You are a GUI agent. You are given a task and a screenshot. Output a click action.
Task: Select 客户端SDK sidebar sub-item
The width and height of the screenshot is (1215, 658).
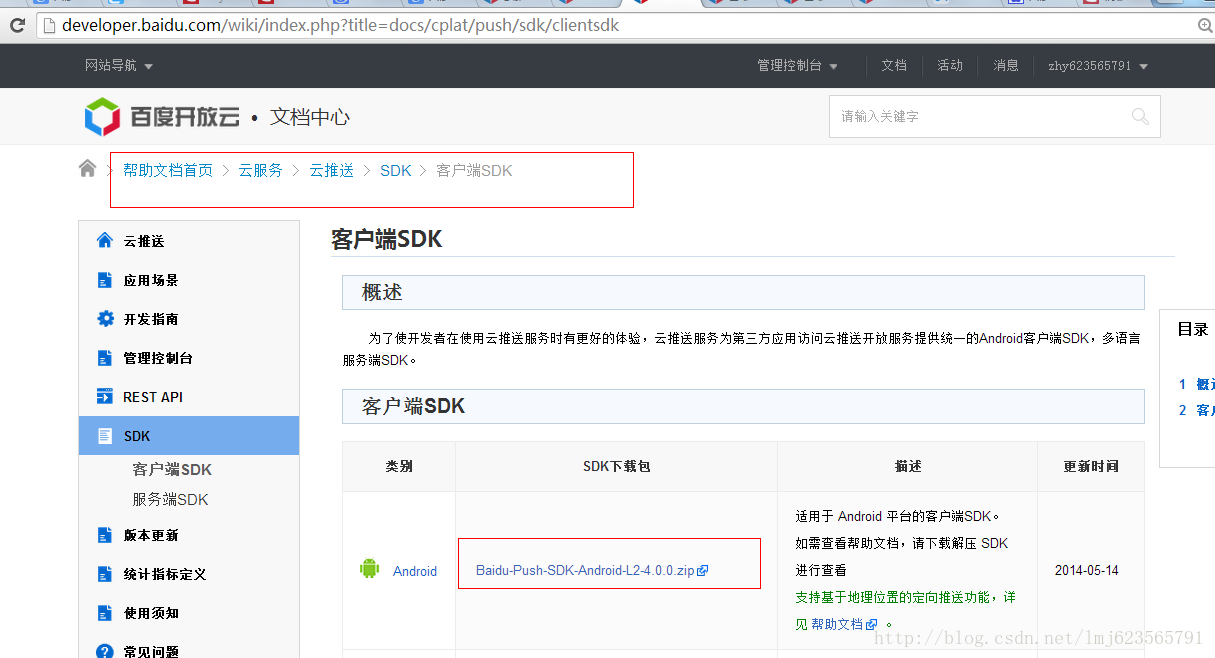click(172, 469)
